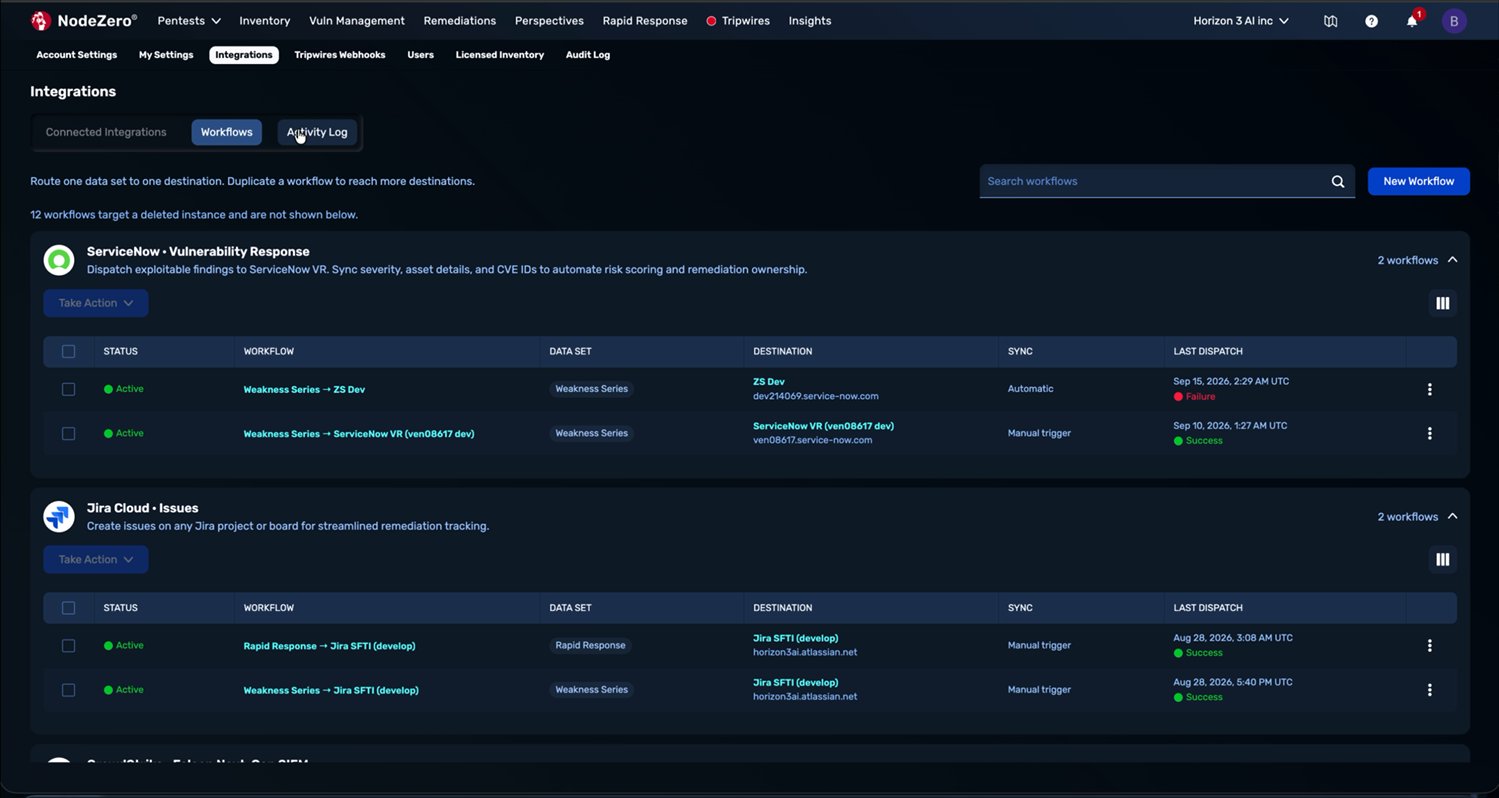This screenshot has width=1499, height=798.
Task: Open Weakness Series → ServiceNow VR workflow link
Action: 359,434
